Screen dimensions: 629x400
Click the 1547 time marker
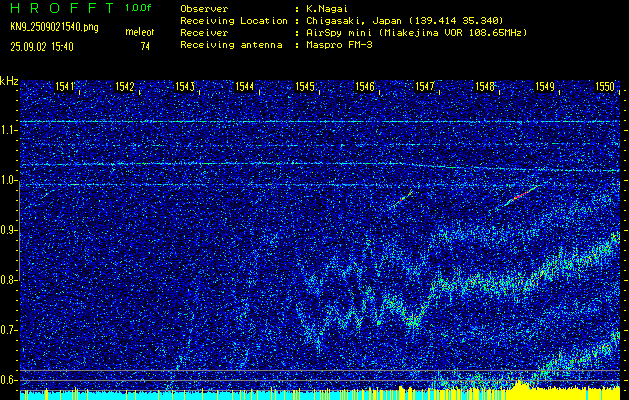pos(424,86)
